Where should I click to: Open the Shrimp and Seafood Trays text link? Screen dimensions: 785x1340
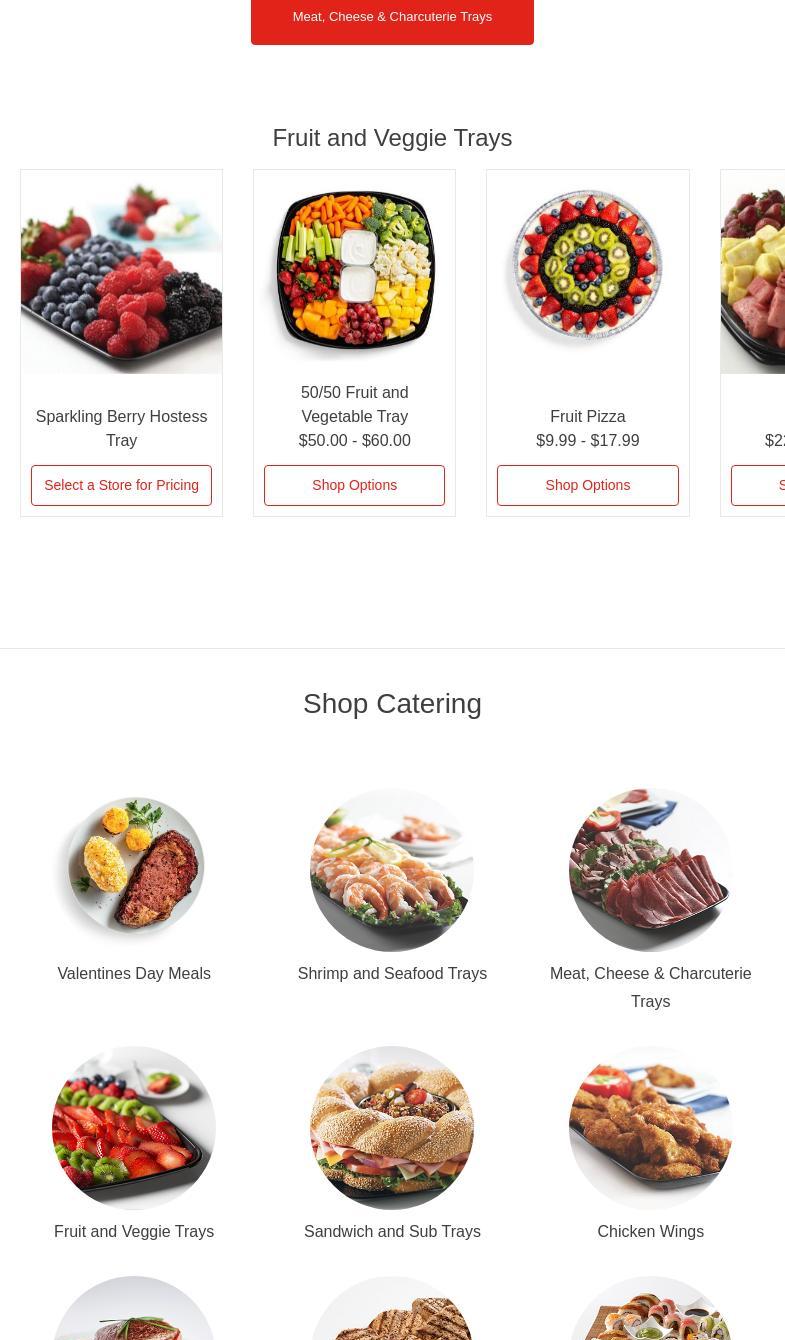coord(392,973)
